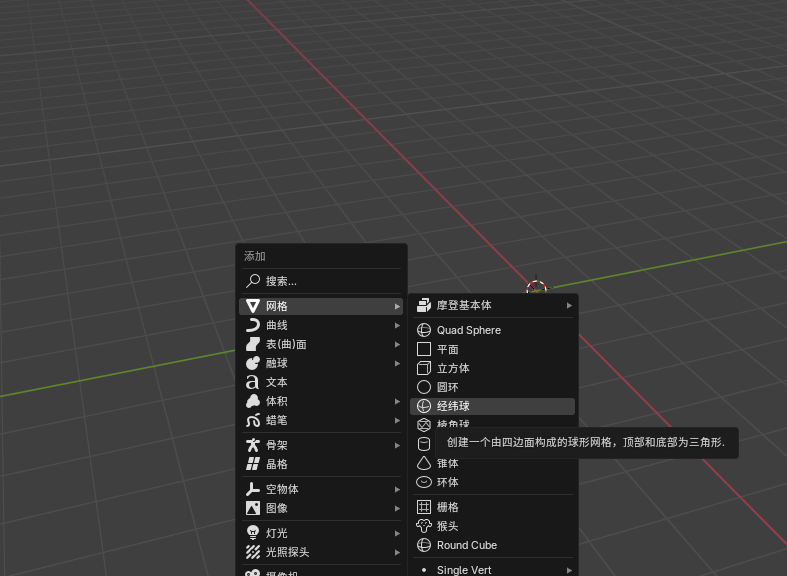Open the 蜡笔 grease pencil entry
This screenshot has width=787, height=576.
coord(321,420)
